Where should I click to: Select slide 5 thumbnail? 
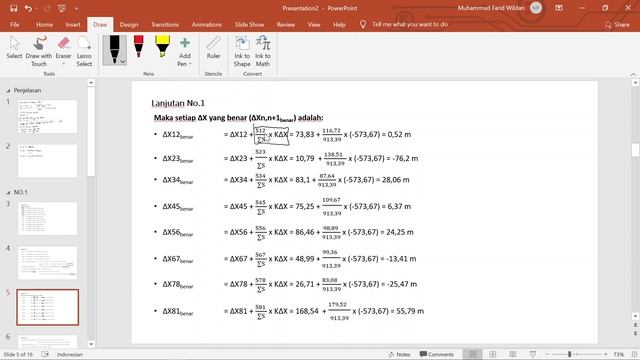(x=47, y=307)
